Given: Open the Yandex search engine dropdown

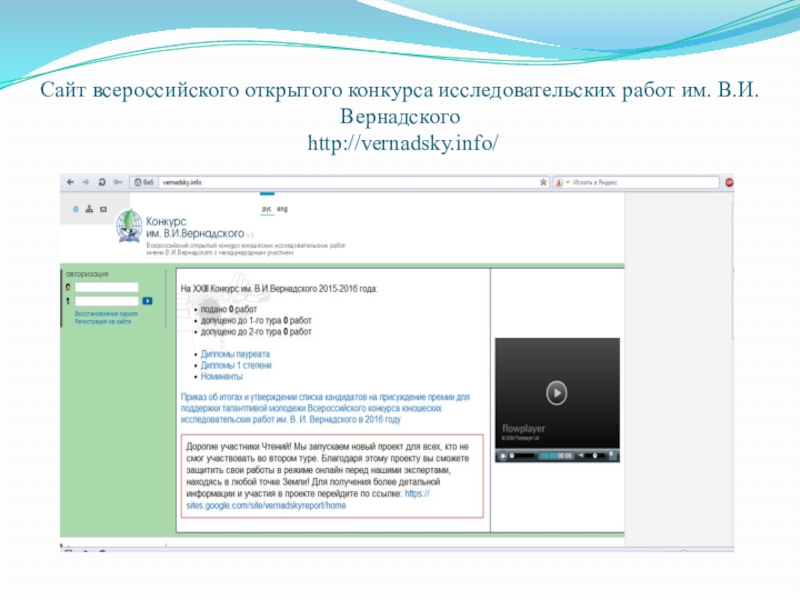Looking at the screenshot, I should [x=562, y=182].
